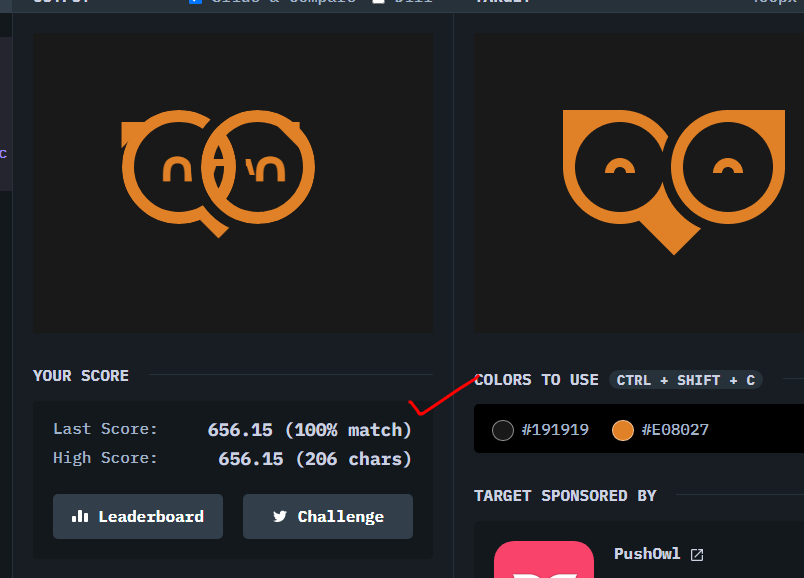Click the bar chart icon on Leaderboard

click(80, 516)
